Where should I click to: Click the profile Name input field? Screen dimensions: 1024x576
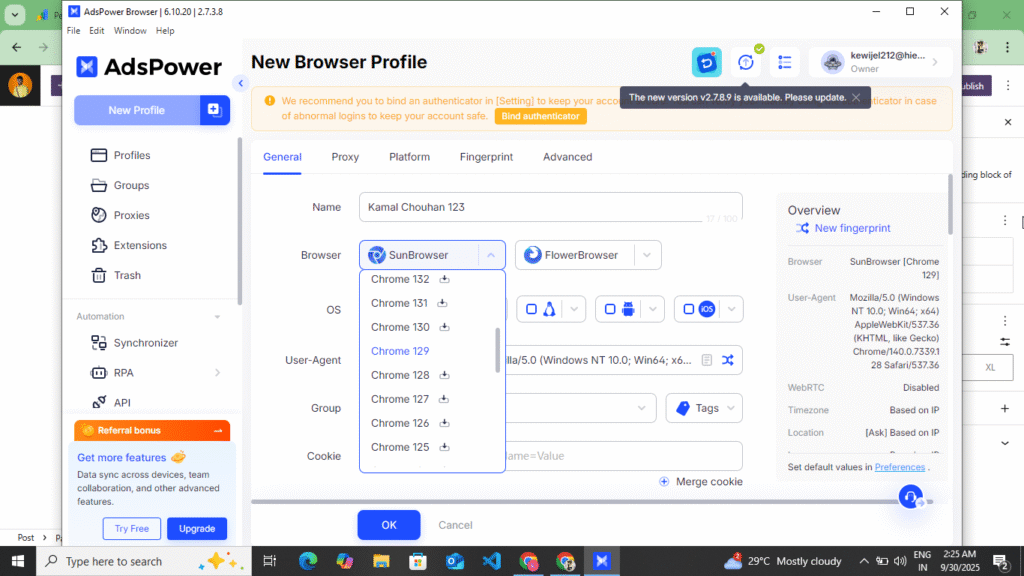pos(550,207)
